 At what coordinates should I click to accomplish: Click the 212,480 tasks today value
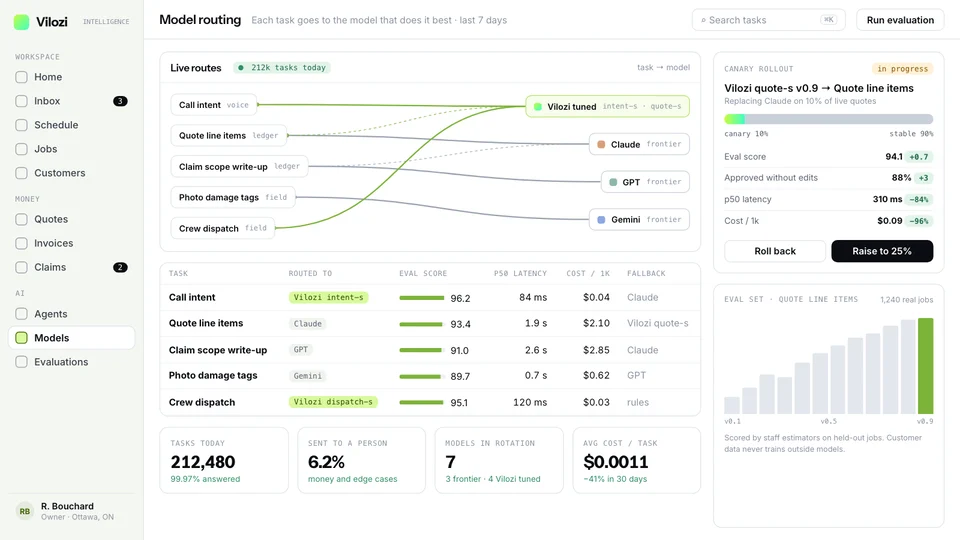coord(203,462)
